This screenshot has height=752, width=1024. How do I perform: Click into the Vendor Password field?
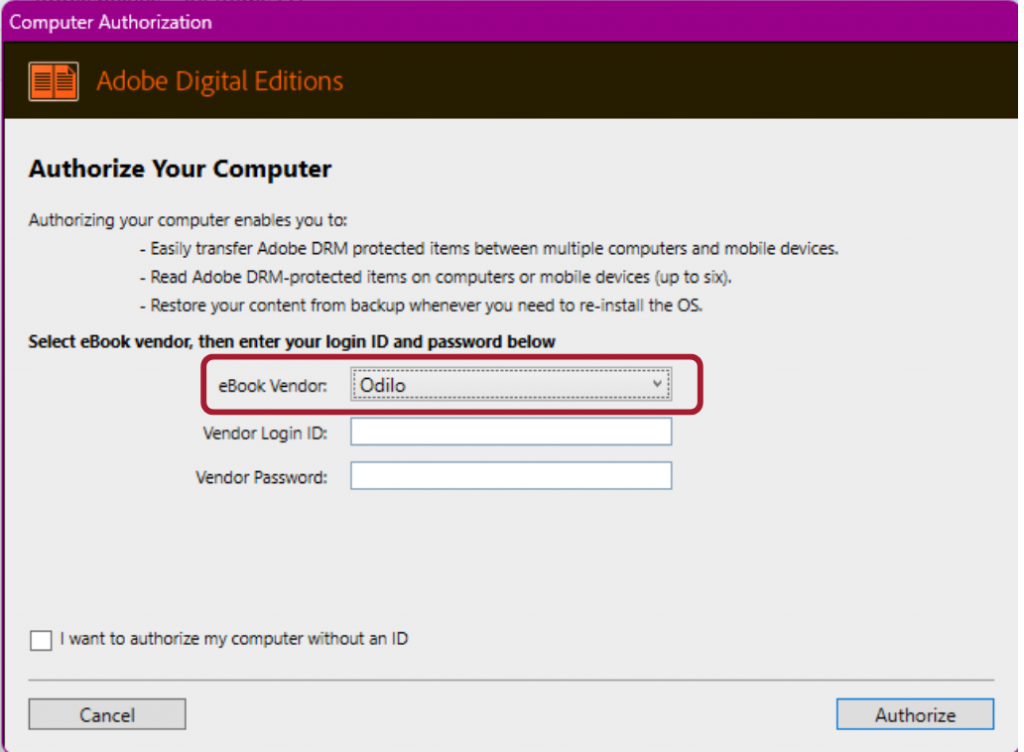(x=511, y=476)
